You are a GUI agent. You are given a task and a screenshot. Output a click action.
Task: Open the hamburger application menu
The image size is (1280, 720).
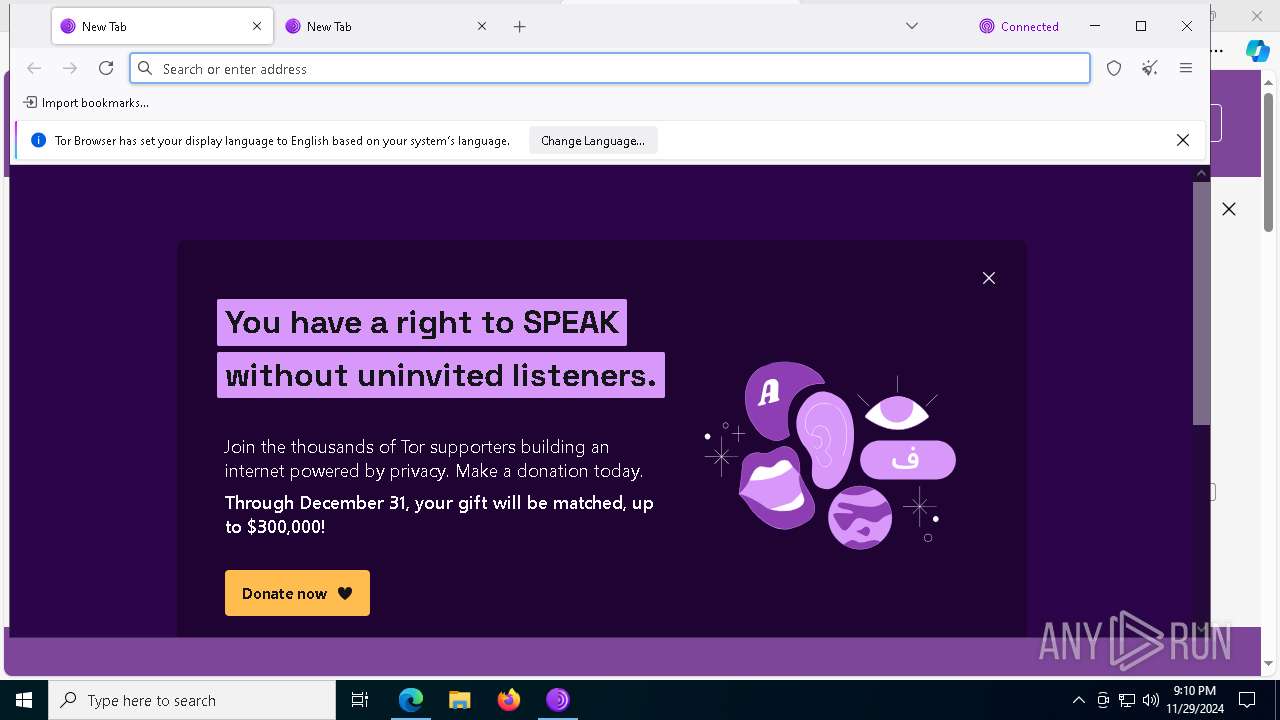[x=1186, y=68]
